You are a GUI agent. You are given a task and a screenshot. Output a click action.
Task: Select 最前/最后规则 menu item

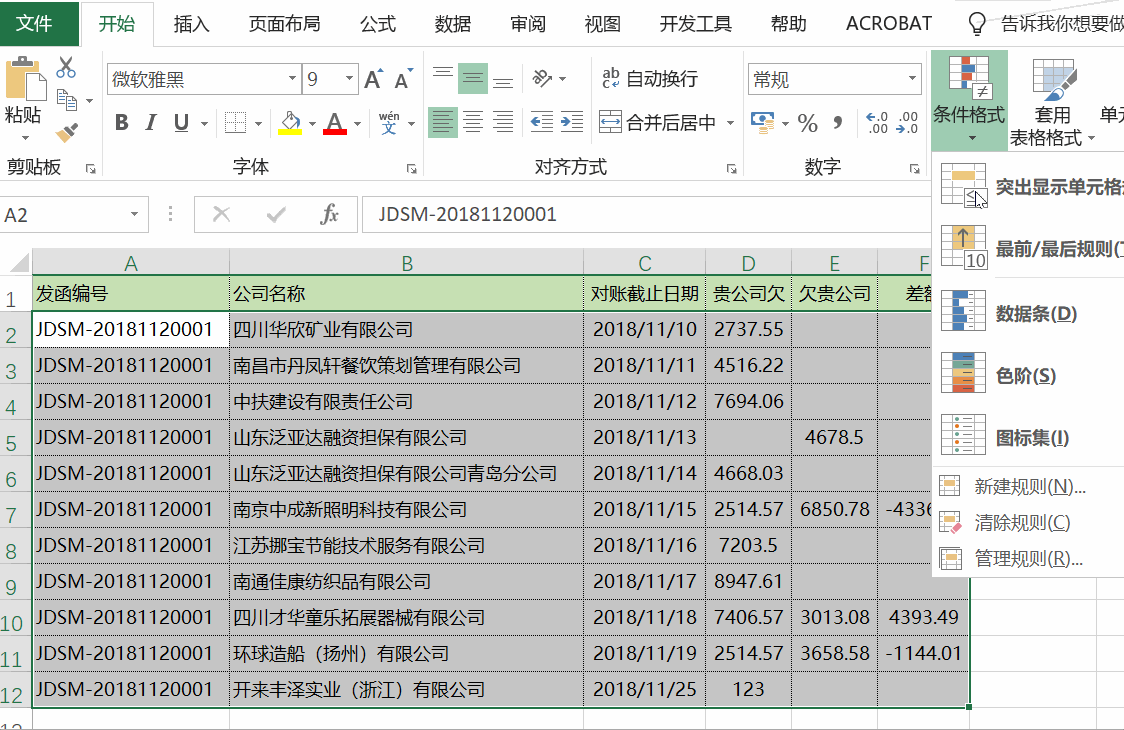[x=1030, y=249]
